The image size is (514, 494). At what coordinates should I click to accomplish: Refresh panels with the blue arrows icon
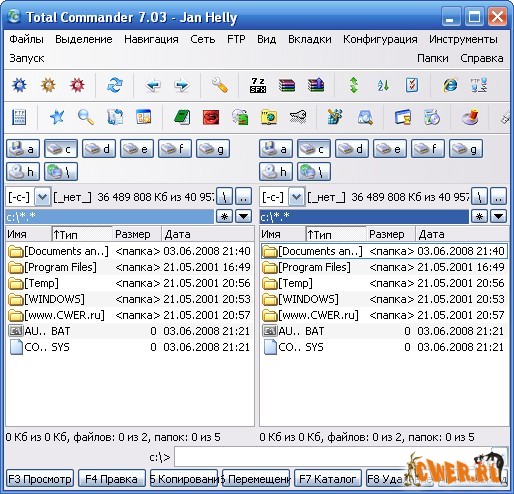[115, 85]
